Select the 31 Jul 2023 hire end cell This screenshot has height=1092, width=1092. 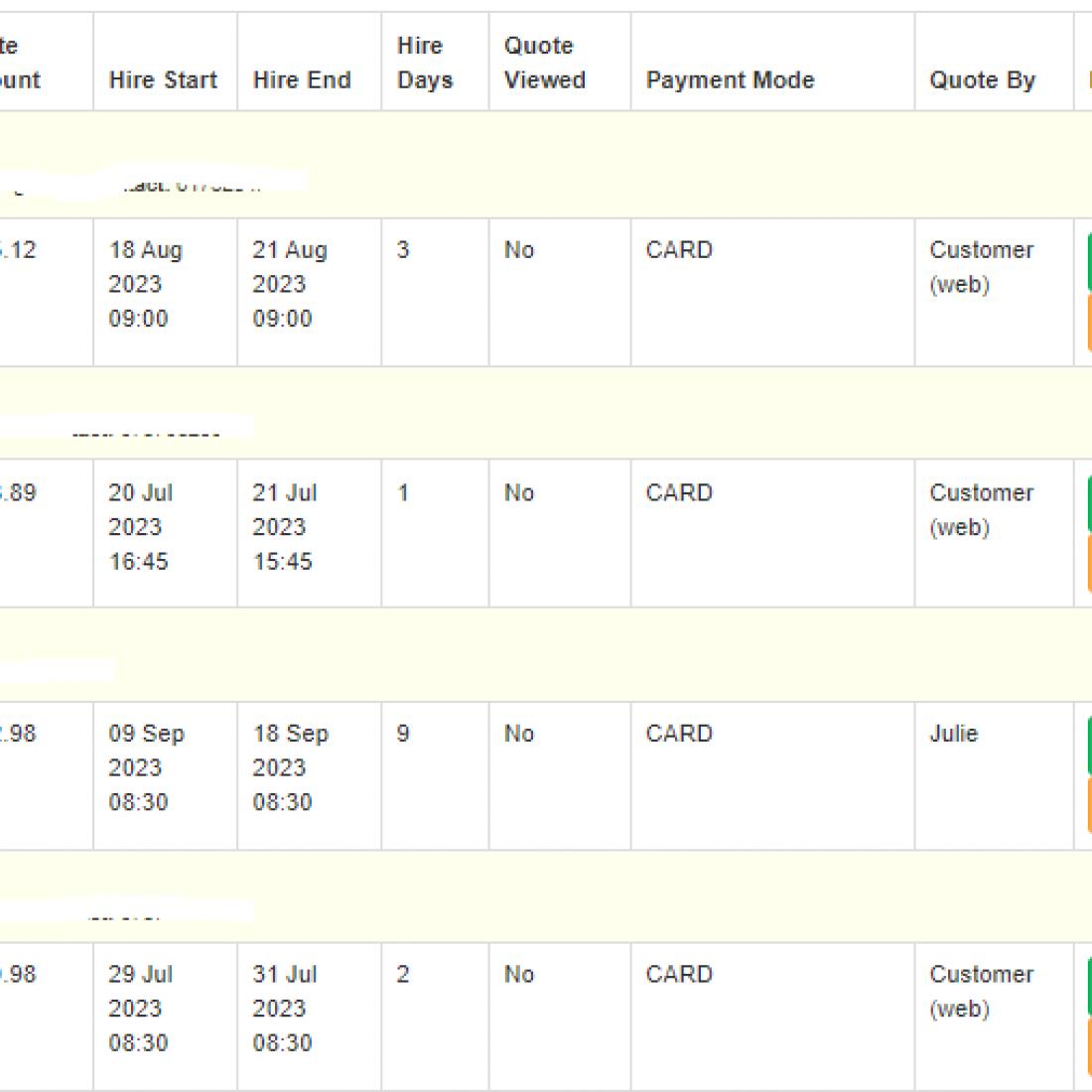tap(284, 1009)
